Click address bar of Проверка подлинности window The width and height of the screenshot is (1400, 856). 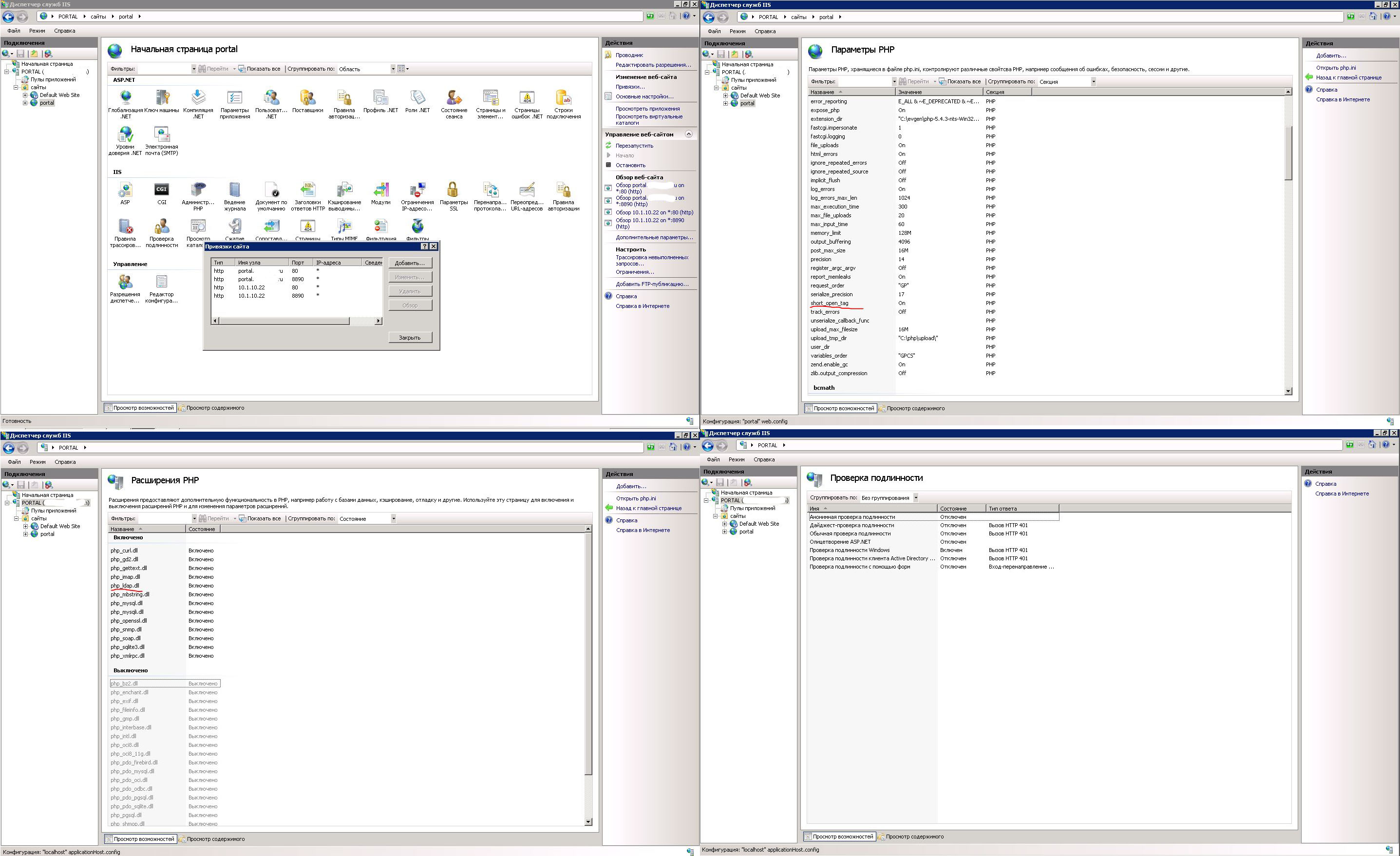(x=1040, y=445)
